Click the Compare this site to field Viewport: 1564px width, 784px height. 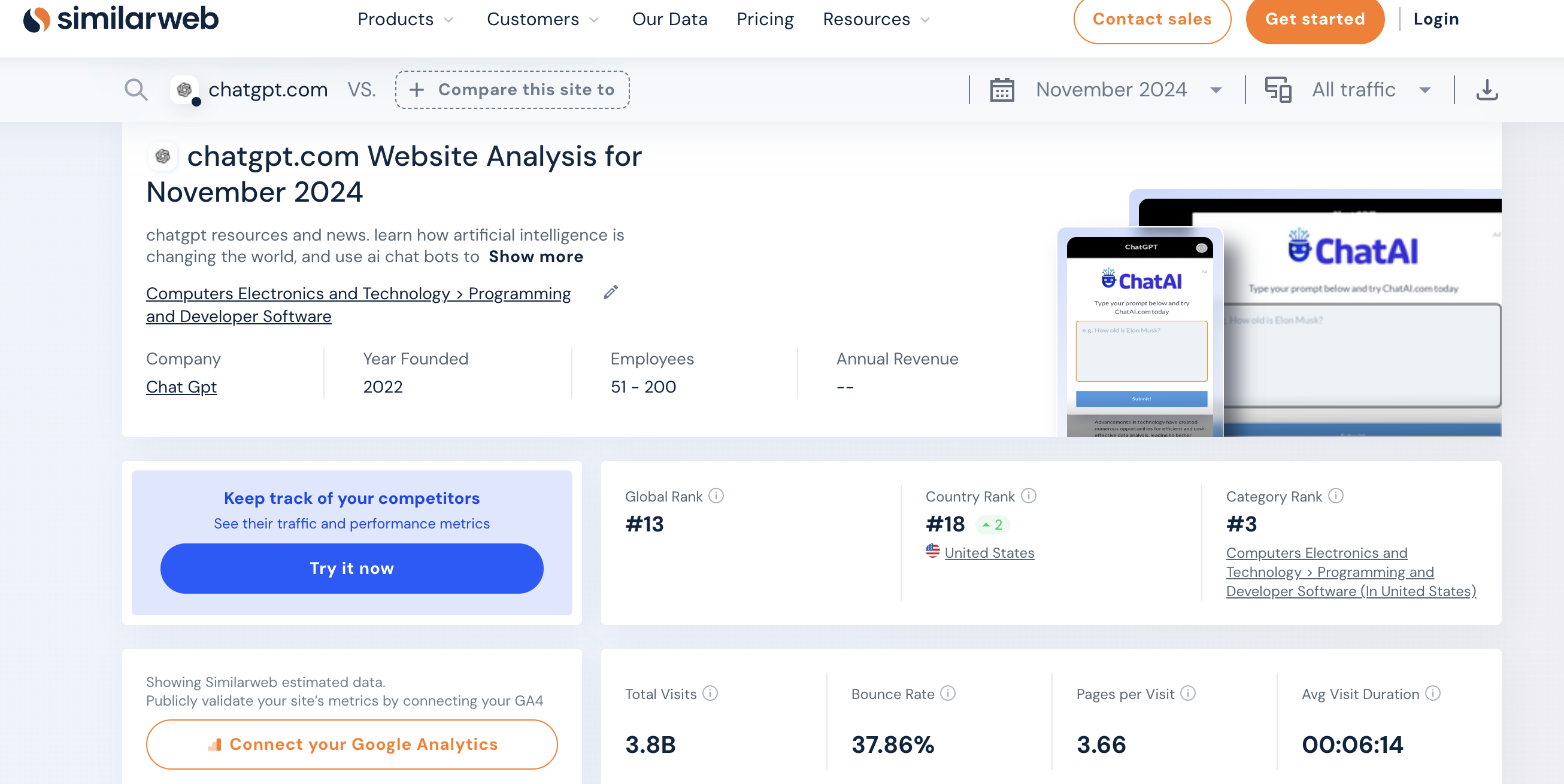pos(512,90)
